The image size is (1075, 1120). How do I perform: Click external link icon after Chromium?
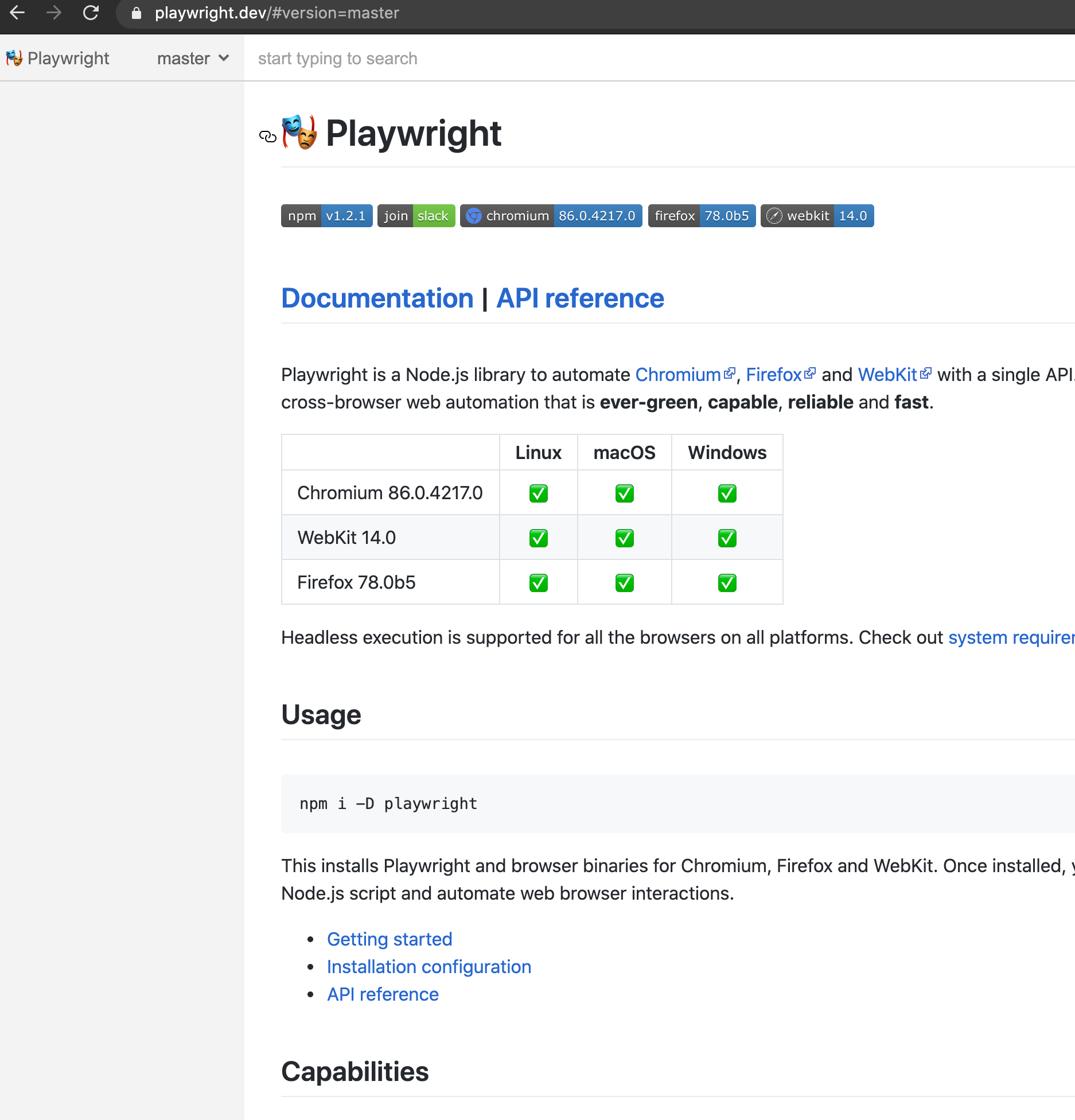(x=729, y=374)
